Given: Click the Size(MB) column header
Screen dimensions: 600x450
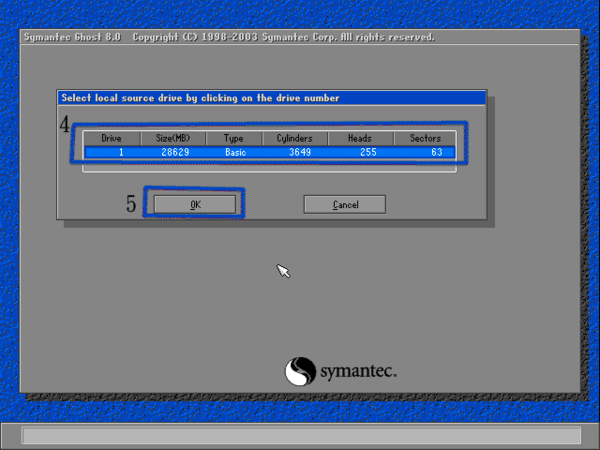Looking at the screenshot, I should click(173, 138).
